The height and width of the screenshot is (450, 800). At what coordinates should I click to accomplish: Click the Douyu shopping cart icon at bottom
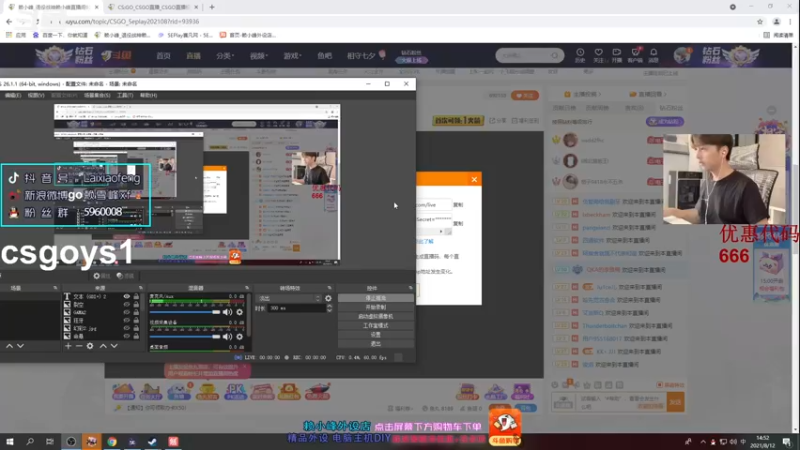505,427
